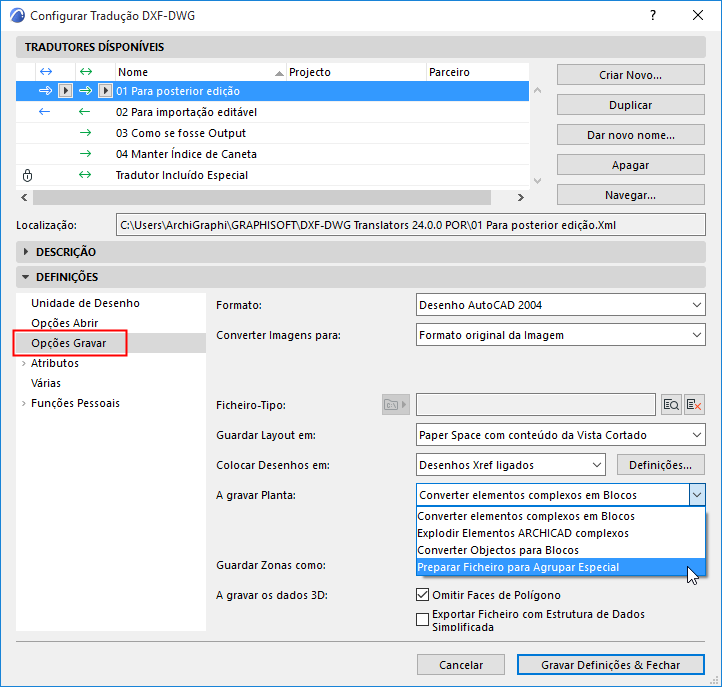This screenshot has height=687, width=722.
Task: Click the second play button in row 01
Action: click(105, 91)
